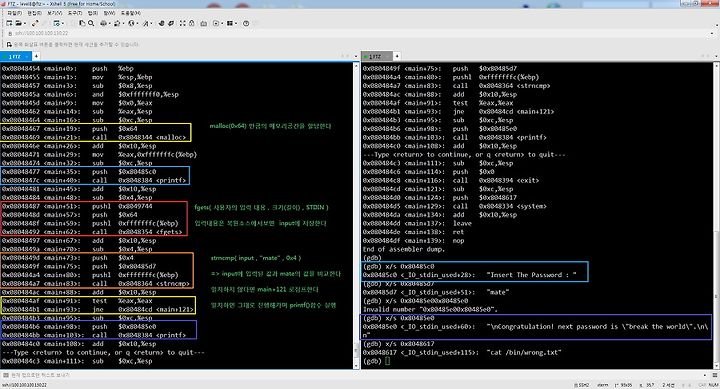Click the Xagent icon next to Xftp
This screenshot has width=720, height=389.
171,23
